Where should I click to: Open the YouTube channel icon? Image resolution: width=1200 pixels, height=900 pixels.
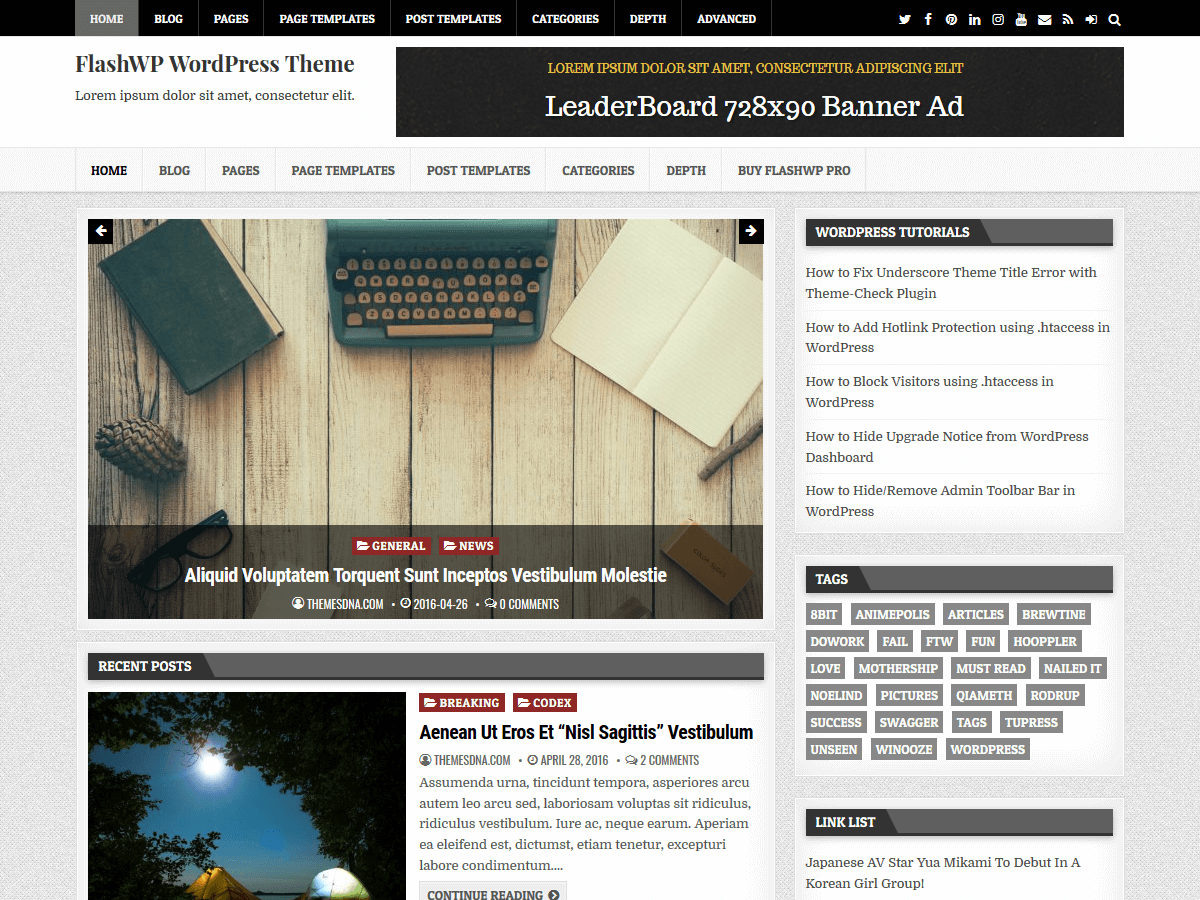1021,19
